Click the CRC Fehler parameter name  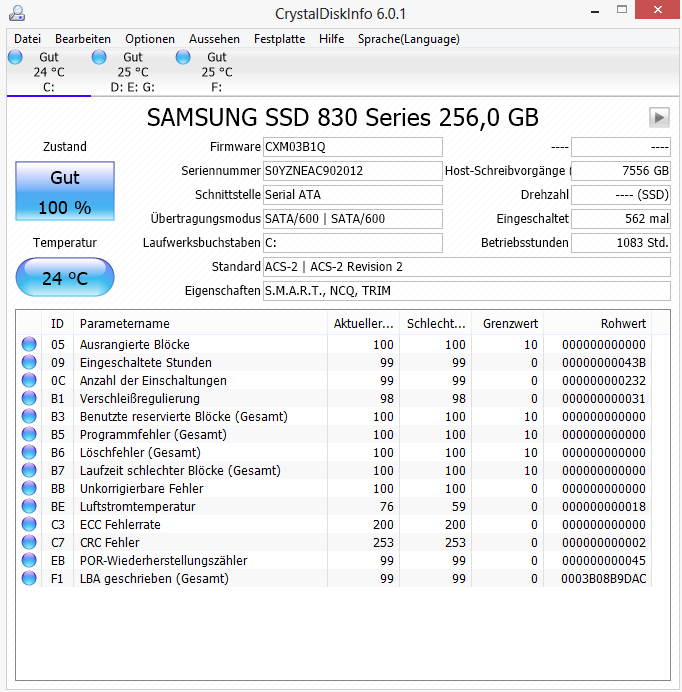pyautogui.click(x=109, y=542)
